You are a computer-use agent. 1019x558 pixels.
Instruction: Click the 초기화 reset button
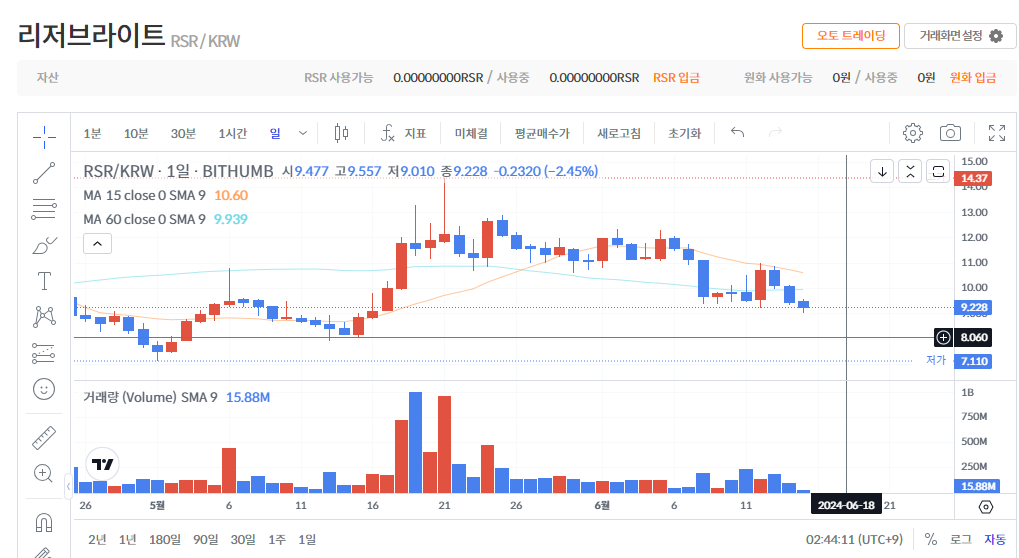pos(684,133)
